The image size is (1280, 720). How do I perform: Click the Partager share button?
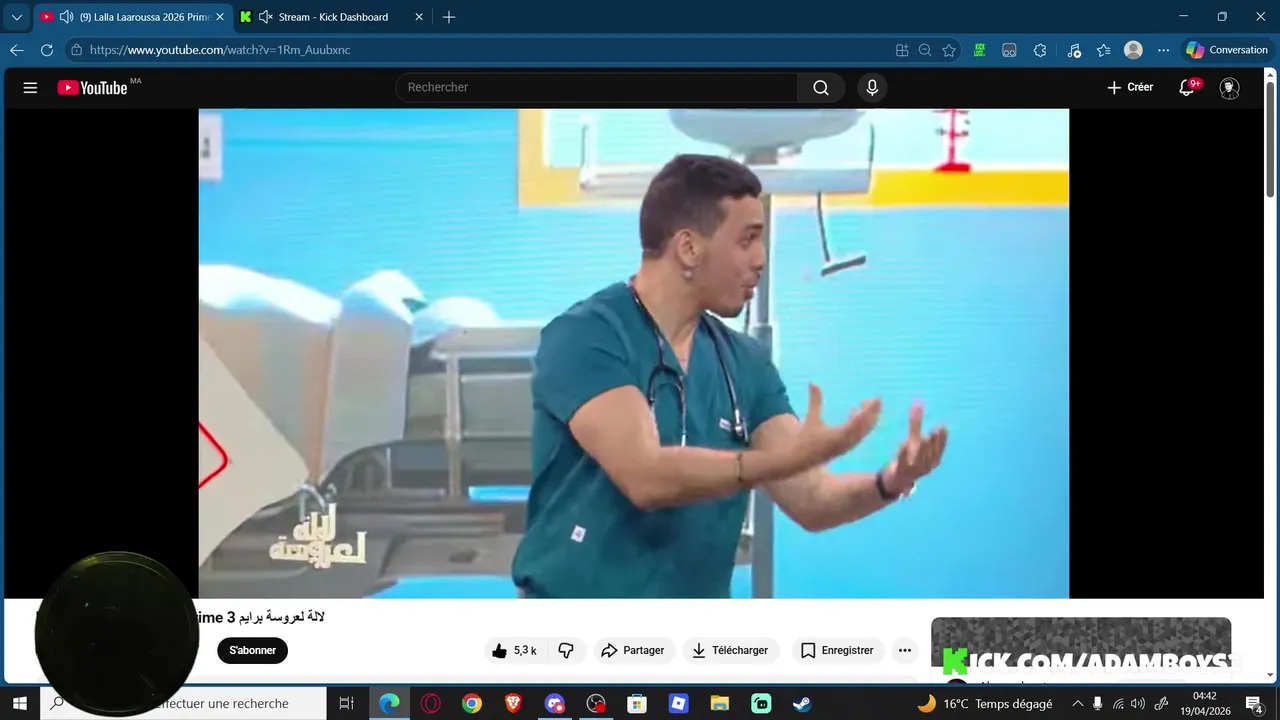632,651
